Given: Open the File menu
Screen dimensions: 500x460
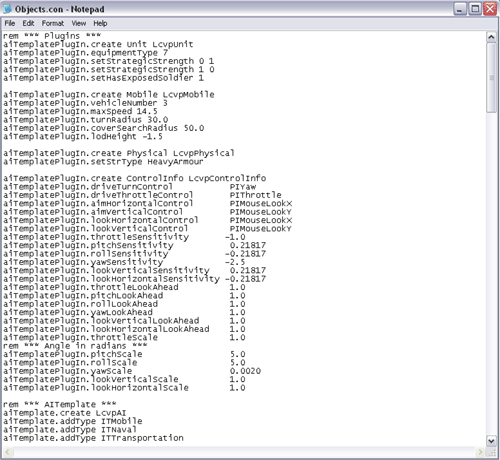Looking at the screenshot, I should point(10,23).
